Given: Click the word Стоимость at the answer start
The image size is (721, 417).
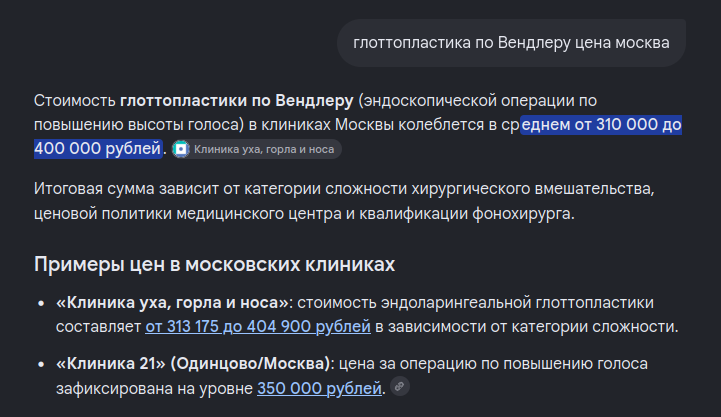Looking at the screenshot, I should pyautogui.click(x=74, y=100).
